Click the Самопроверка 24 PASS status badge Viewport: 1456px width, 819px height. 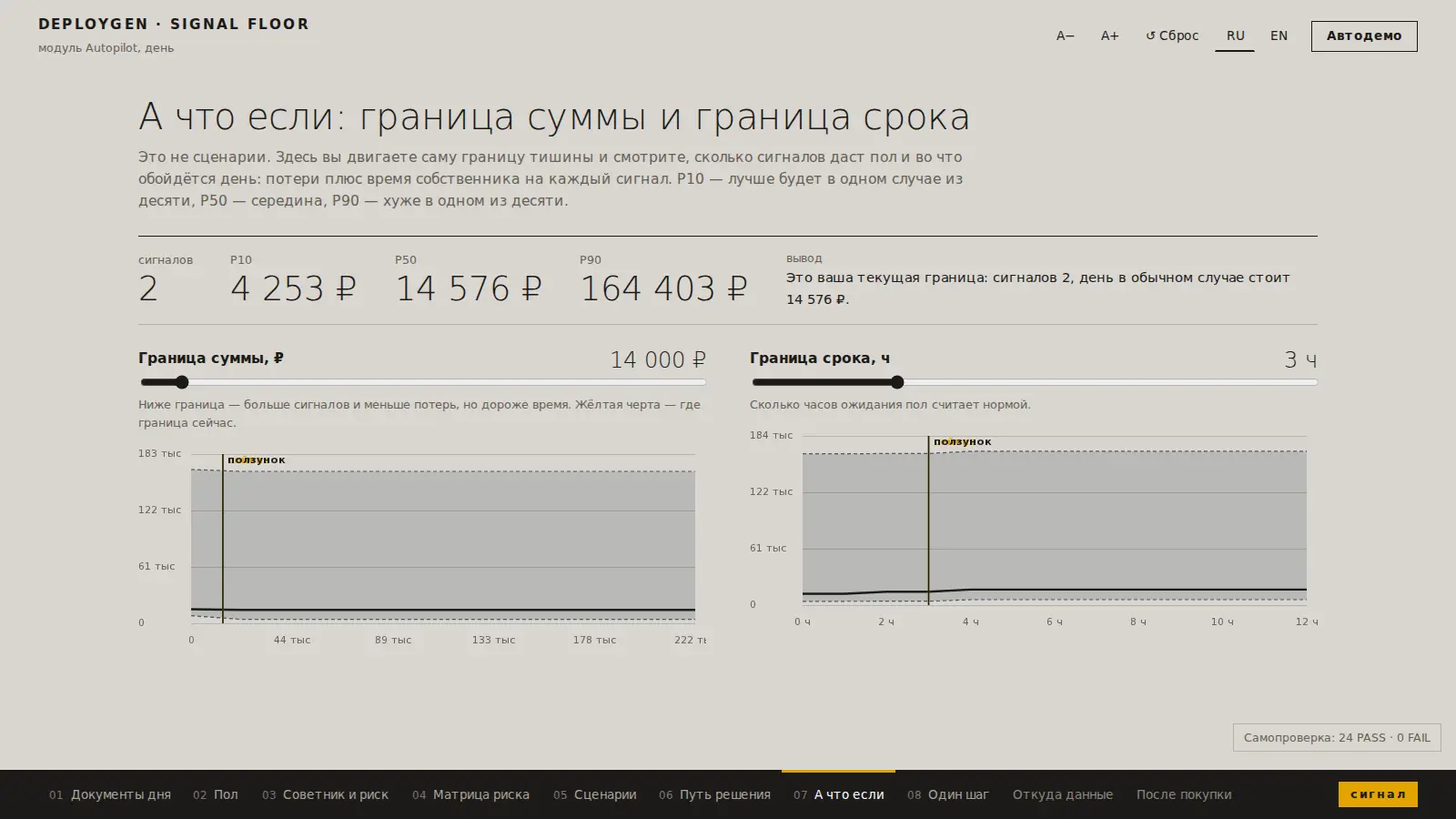1337,738
